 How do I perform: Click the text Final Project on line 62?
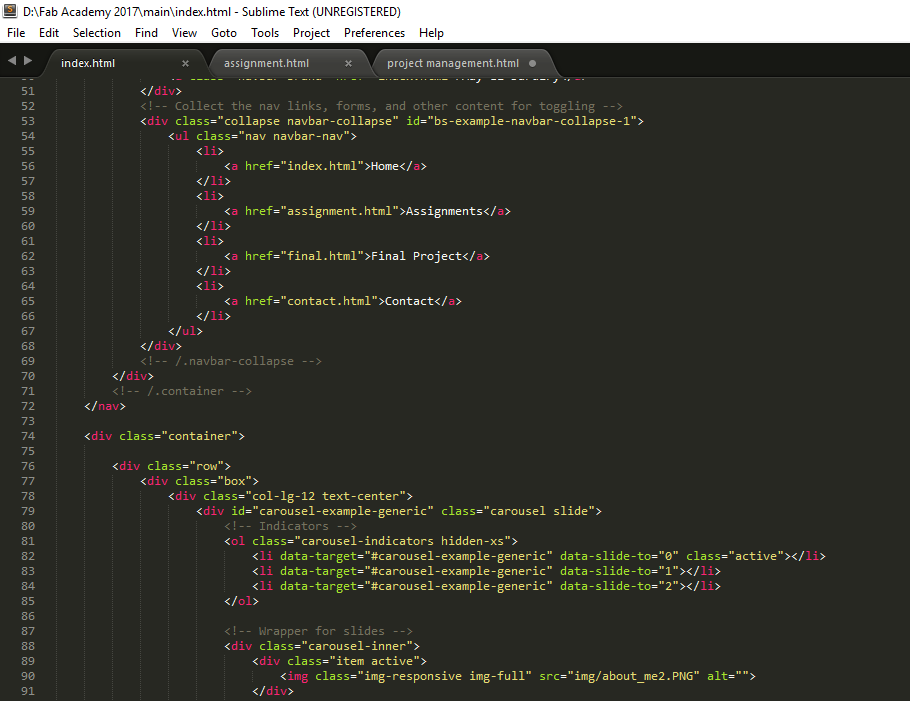417,256
